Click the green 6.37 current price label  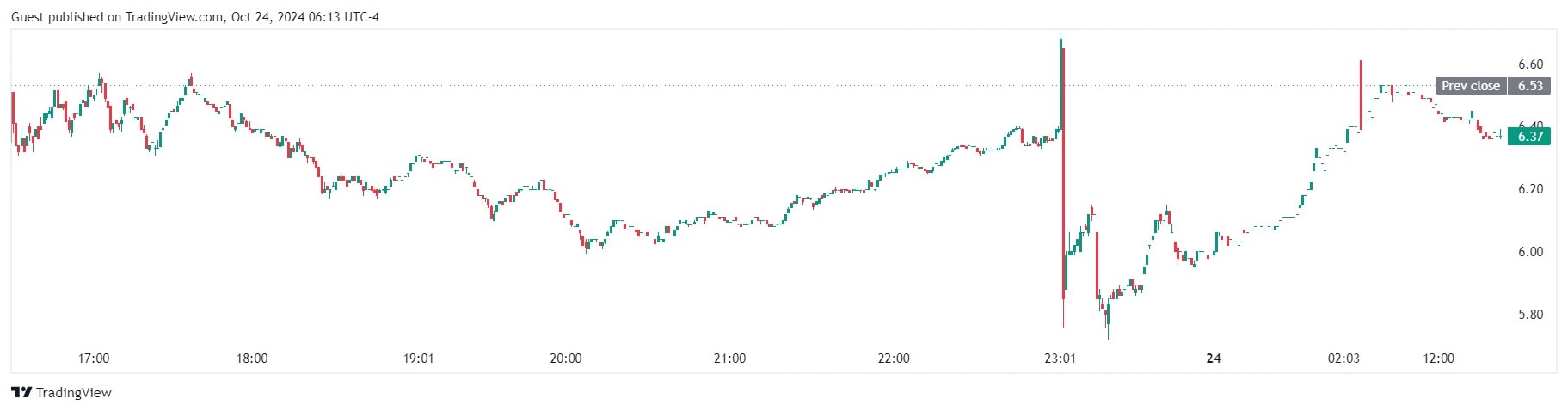pos(1529,137)
